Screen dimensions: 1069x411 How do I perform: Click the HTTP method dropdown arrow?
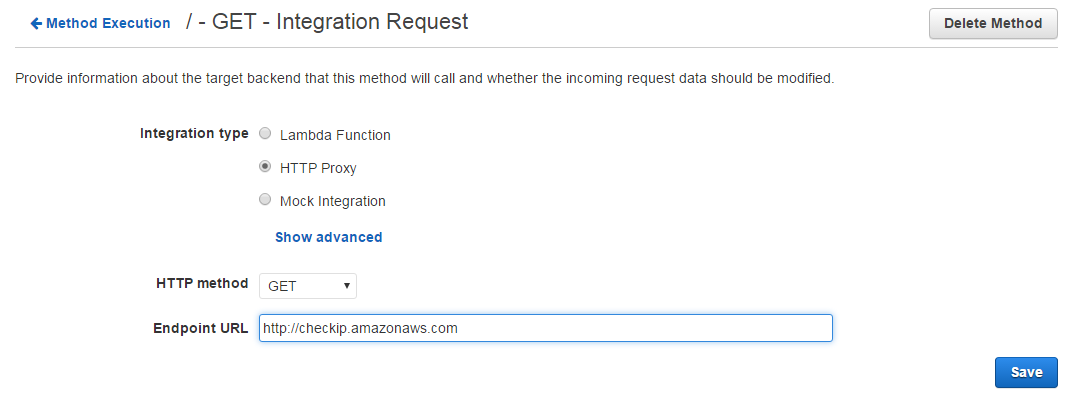(x=346, y=286)
